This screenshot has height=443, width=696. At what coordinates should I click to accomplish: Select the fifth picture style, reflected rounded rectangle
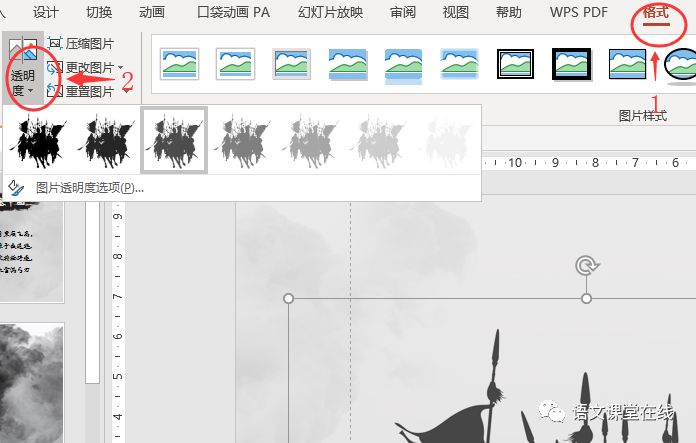click(x=403, y=66)
